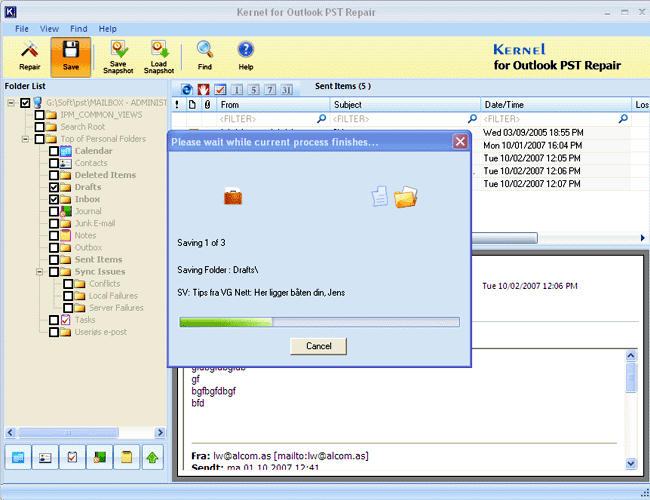
Task: Open the Help menu
Action: [107, 29]
